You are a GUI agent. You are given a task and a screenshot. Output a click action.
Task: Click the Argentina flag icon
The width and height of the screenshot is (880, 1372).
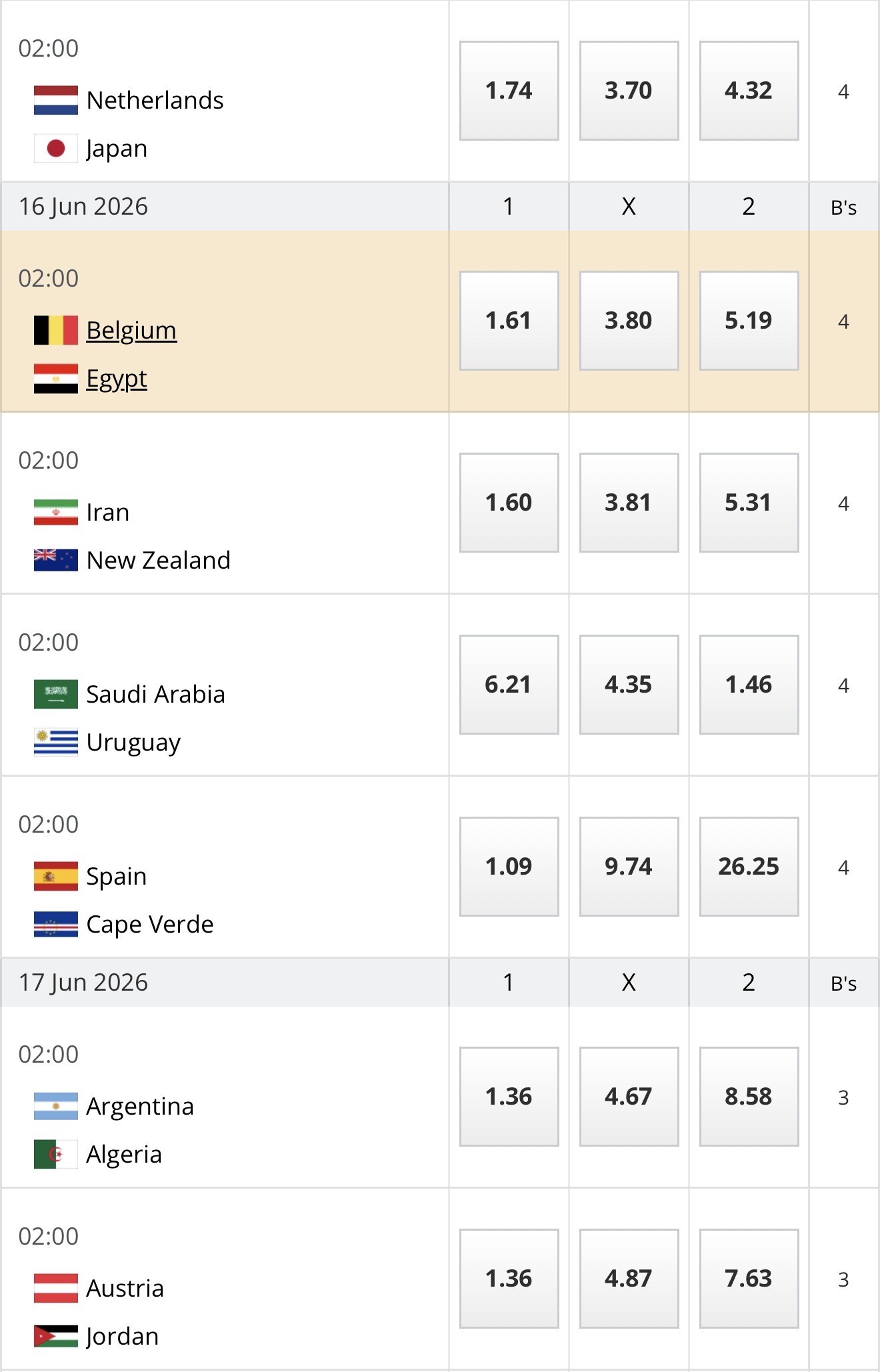56,1106
